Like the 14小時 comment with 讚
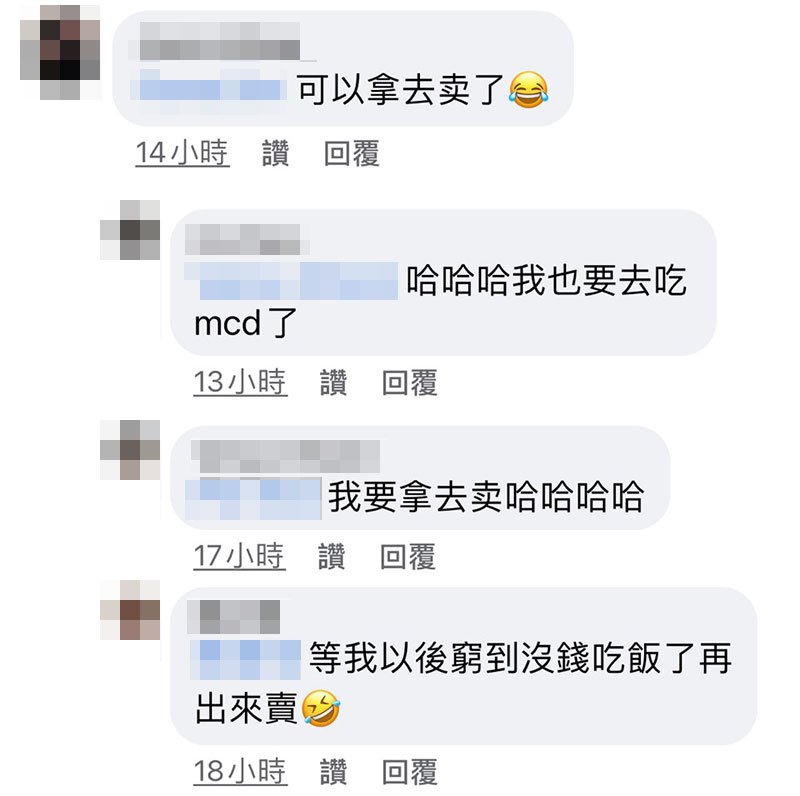 (x=276, y=153)
